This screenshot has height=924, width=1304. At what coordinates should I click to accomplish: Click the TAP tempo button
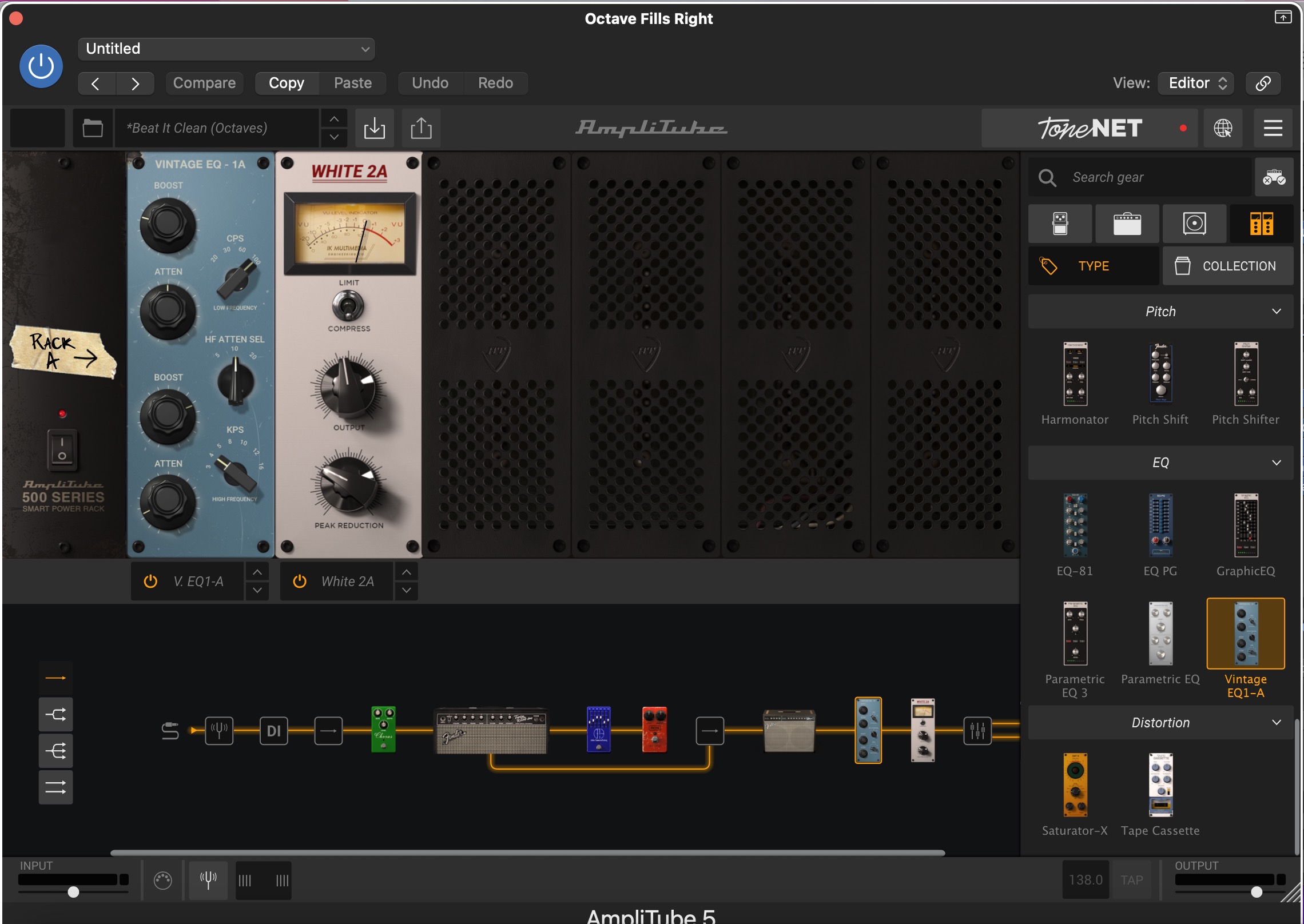pyautogui.click(x=1131, y=880)
